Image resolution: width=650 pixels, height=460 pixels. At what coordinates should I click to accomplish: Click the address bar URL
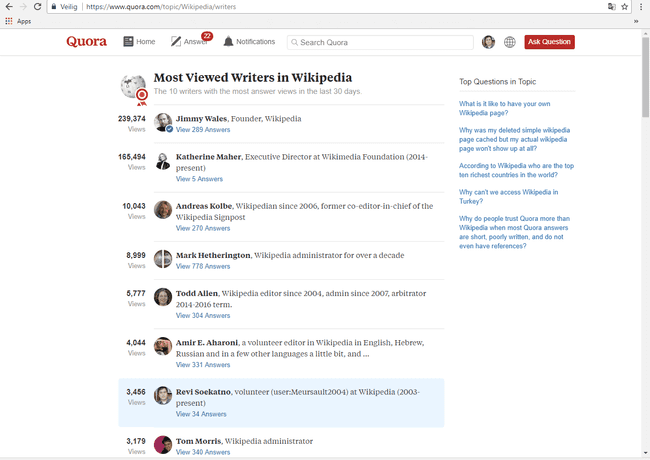(161, 7)
